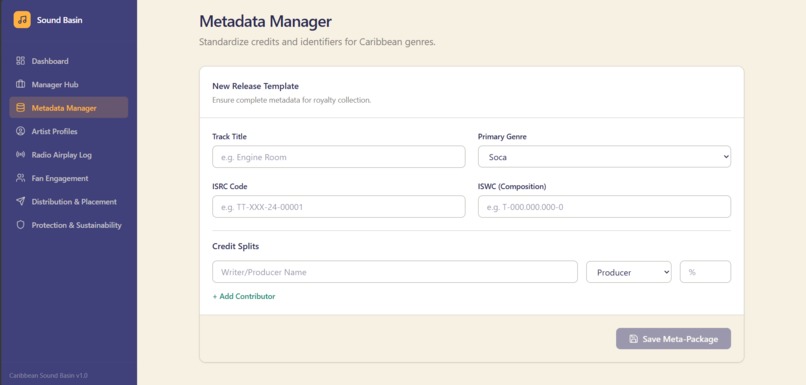Select Metadata Manager in the sidebar
806x385 pixels.
pyautogui.click(x=68, y=108)
